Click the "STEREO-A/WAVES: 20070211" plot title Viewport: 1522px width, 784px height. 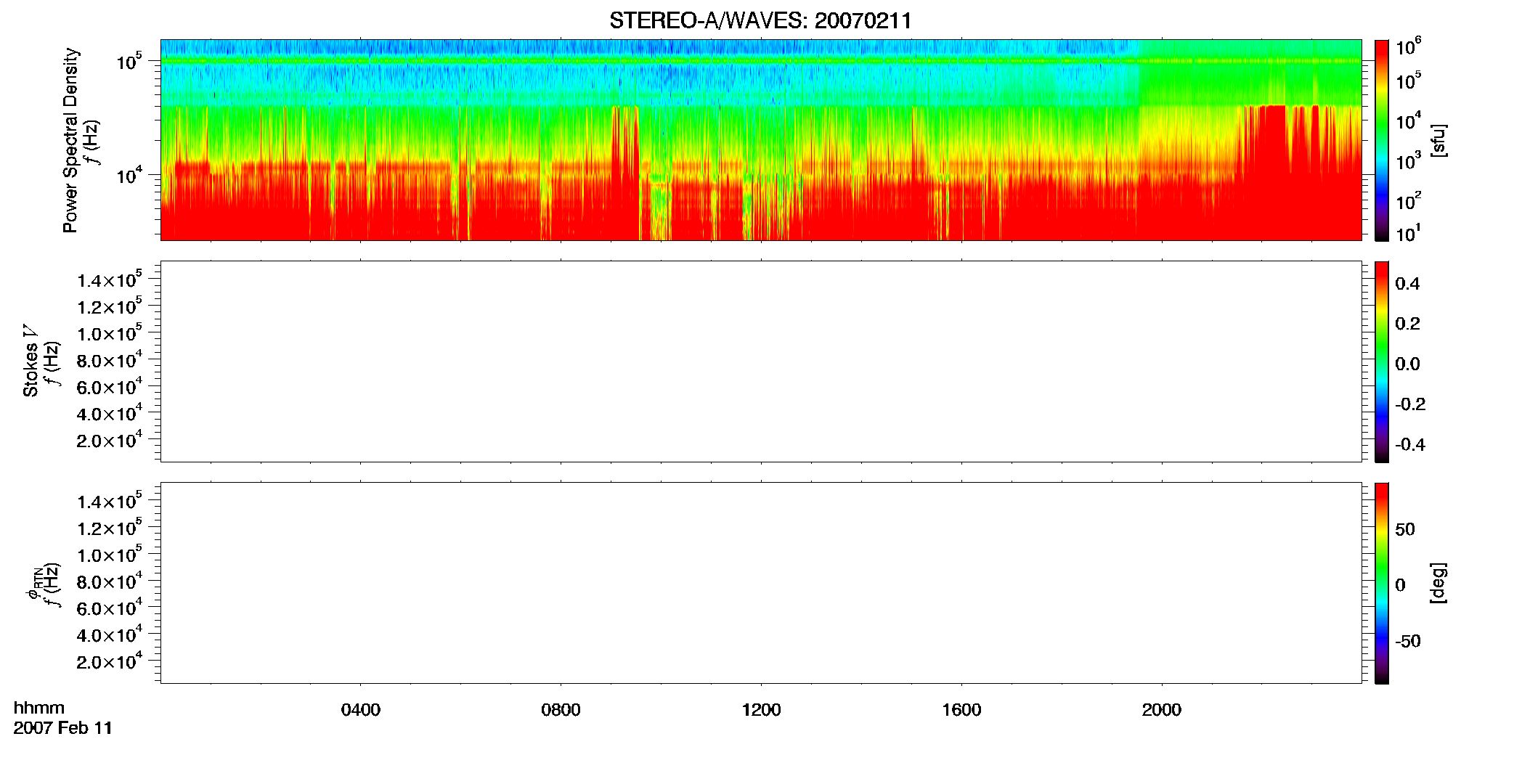(x=760, y=21)
